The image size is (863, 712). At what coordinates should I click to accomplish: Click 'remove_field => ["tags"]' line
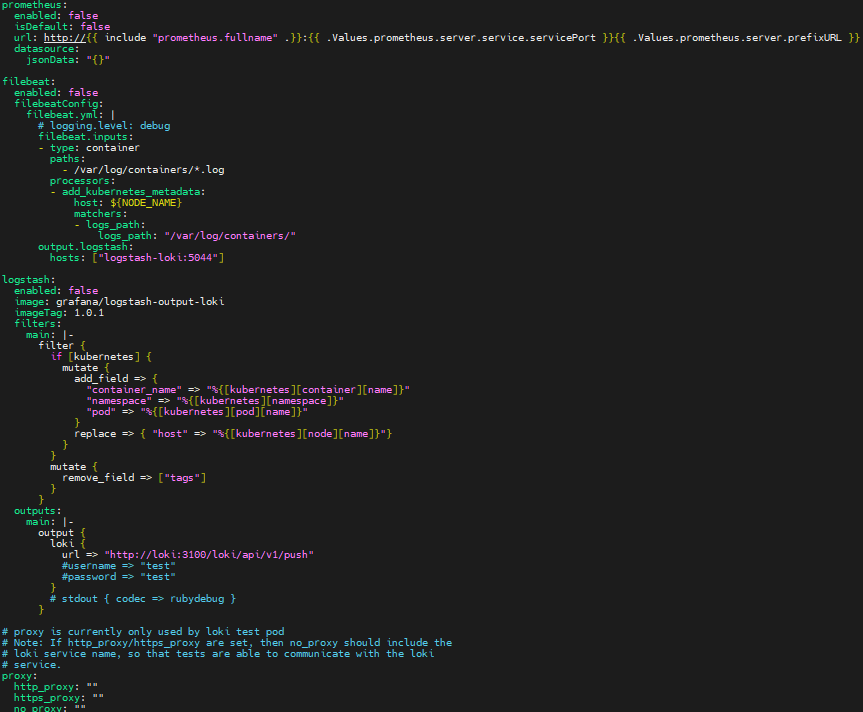[x=134, y=478]
